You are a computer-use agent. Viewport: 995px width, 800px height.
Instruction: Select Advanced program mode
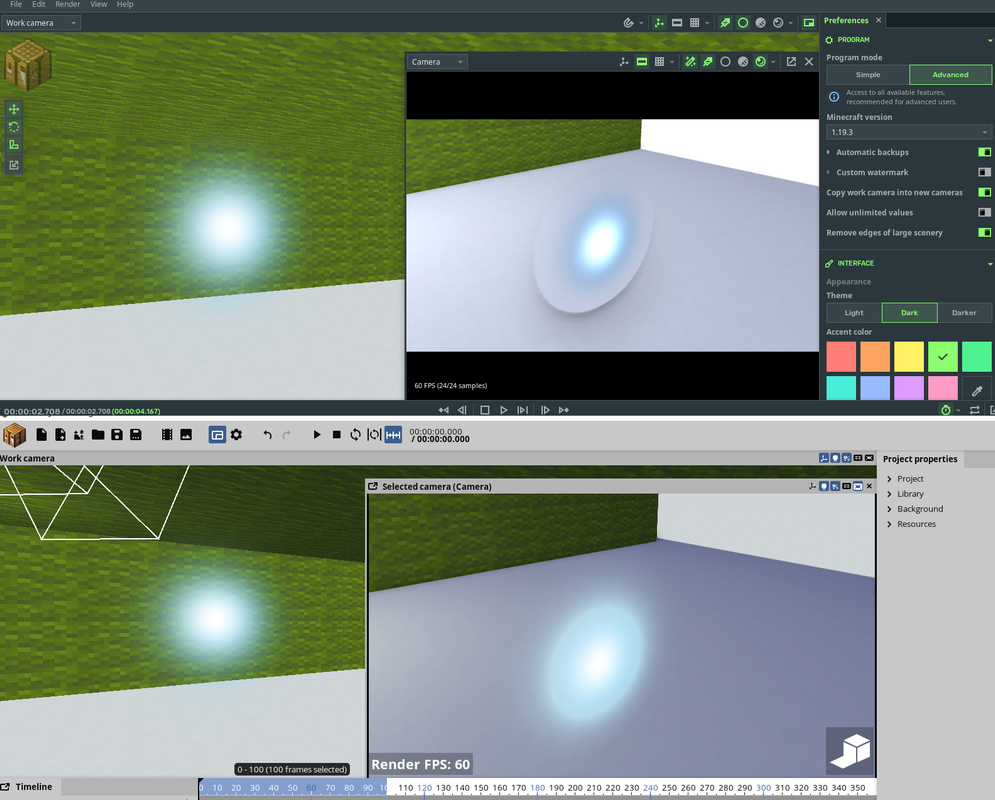coord(950,75)
